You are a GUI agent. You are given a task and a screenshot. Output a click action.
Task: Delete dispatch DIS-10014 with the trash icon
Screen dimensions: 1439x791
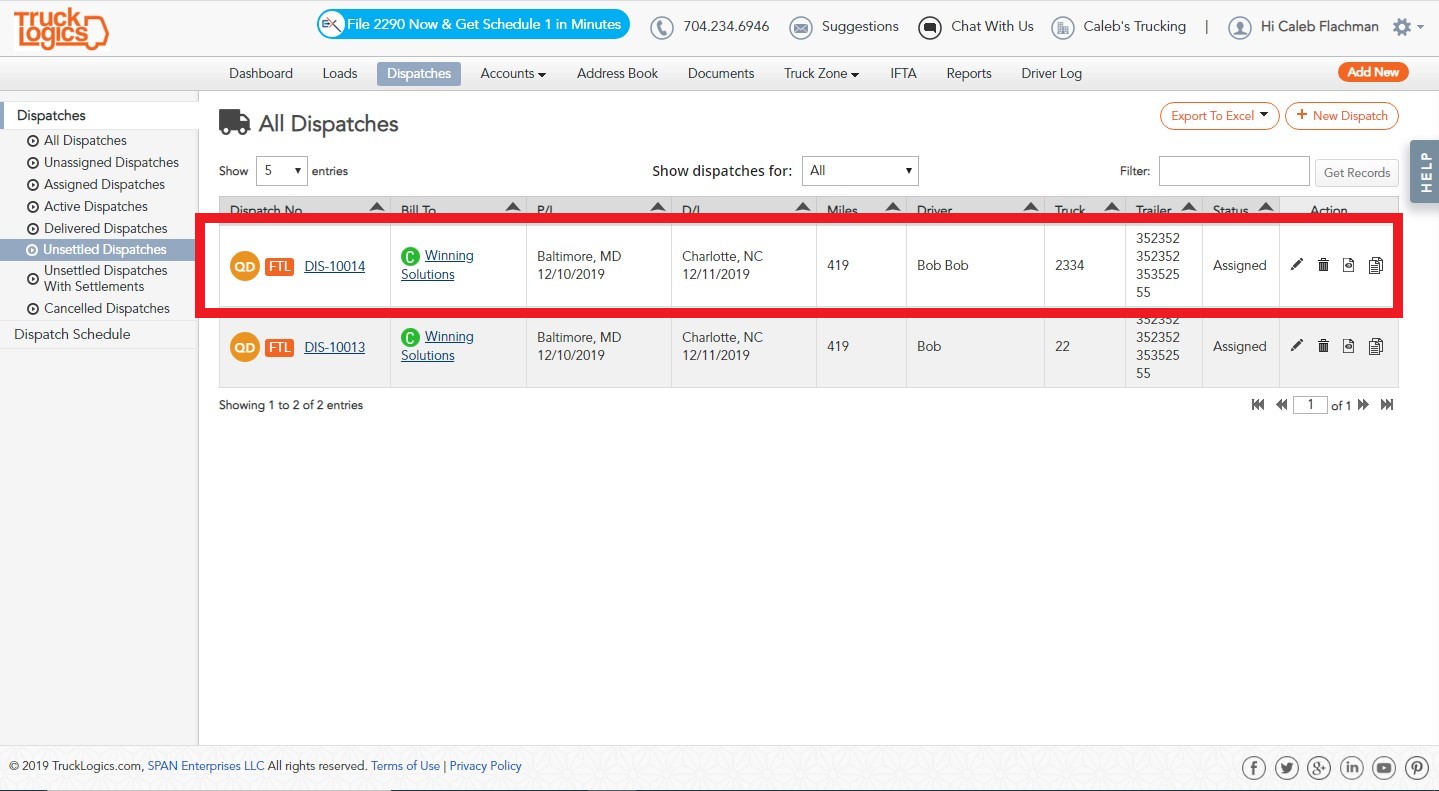coord(1323,265)
